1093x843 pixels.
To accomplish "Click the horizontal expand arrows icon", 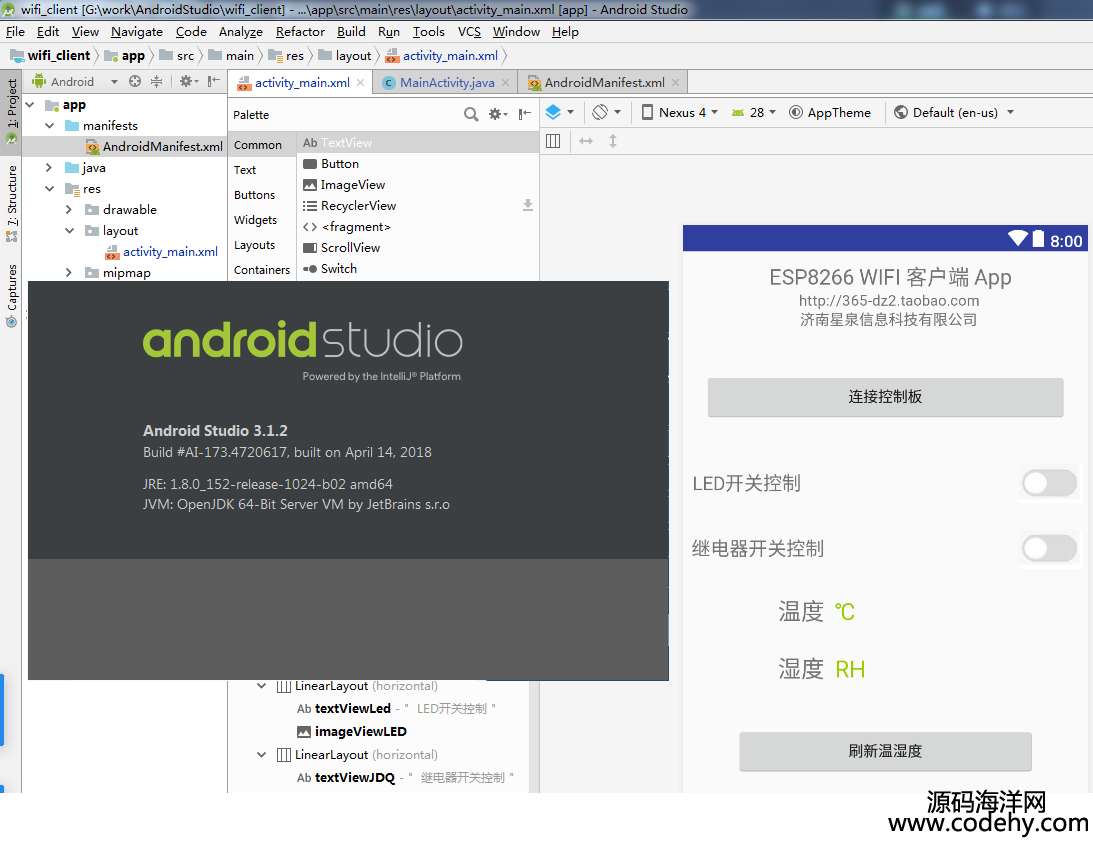I will click(586, 142).
